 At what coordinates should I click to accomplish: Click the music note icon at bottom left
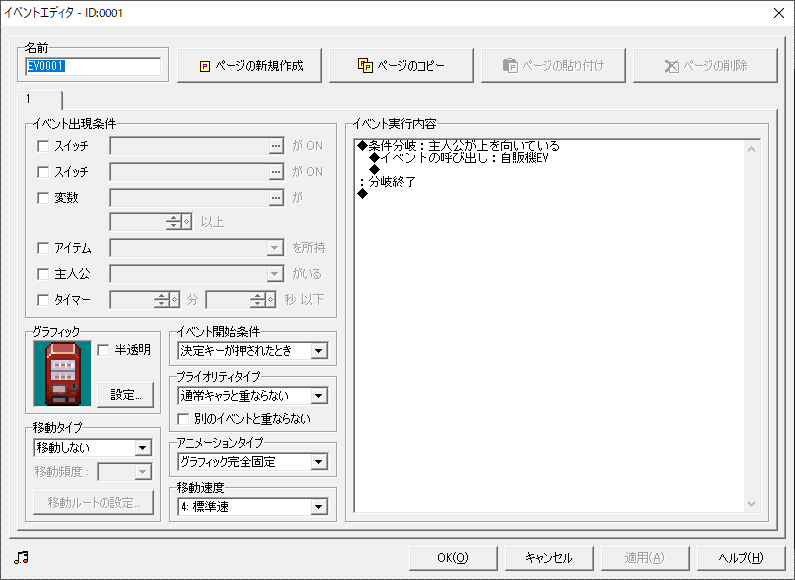(x=21, y=557)
